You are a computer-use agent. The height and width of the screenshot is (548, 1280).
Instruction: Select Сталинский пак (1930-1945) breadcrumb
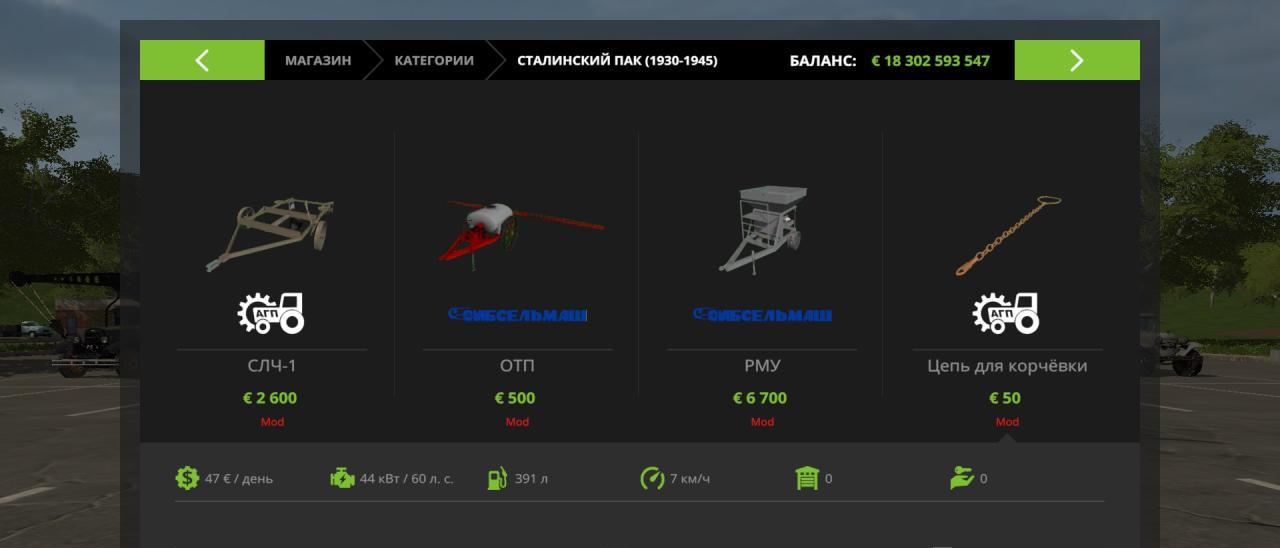pyautogui.click(x=617, y=60)
